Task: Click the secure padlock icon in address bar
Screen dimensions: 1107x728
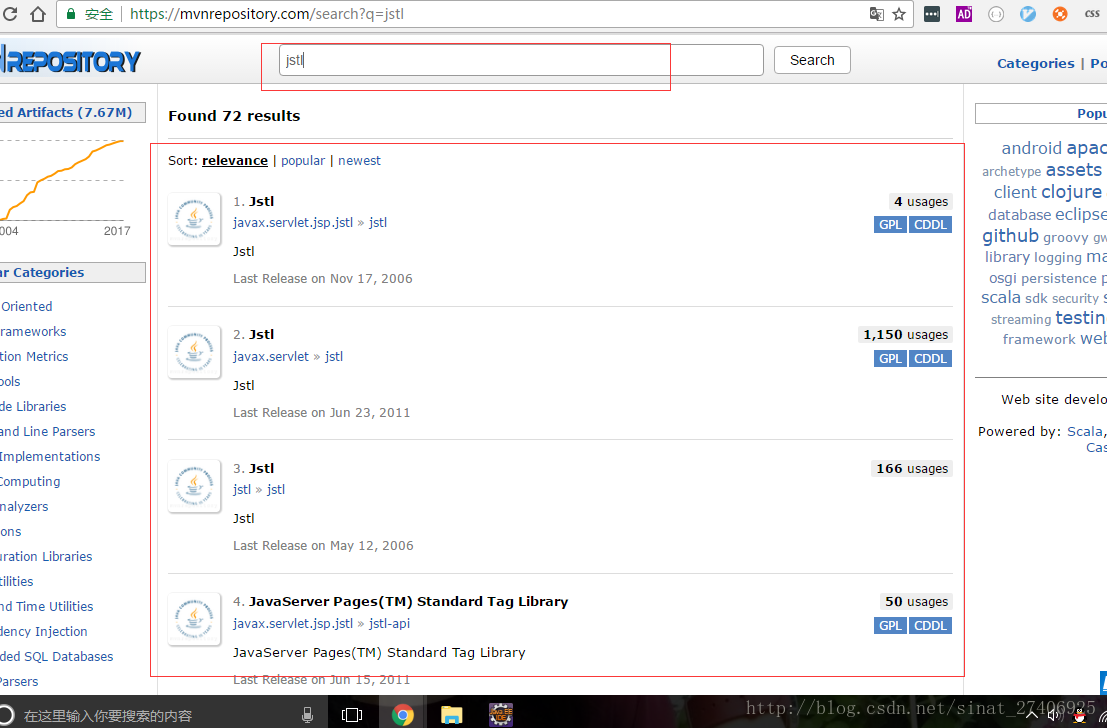Action: [x=71, y=14]
